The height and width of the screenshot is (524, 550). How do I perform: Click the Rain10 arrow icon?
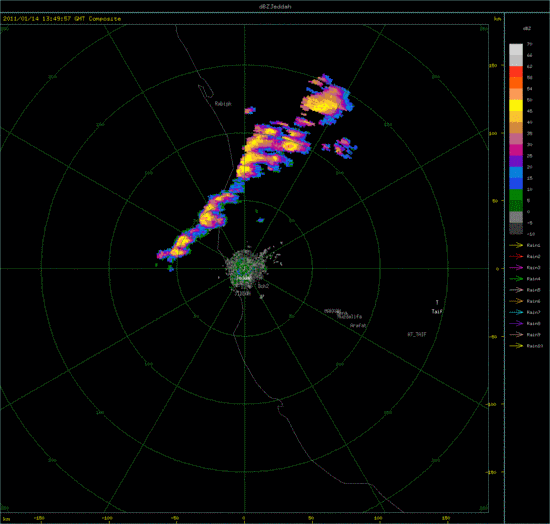[516, 346]
